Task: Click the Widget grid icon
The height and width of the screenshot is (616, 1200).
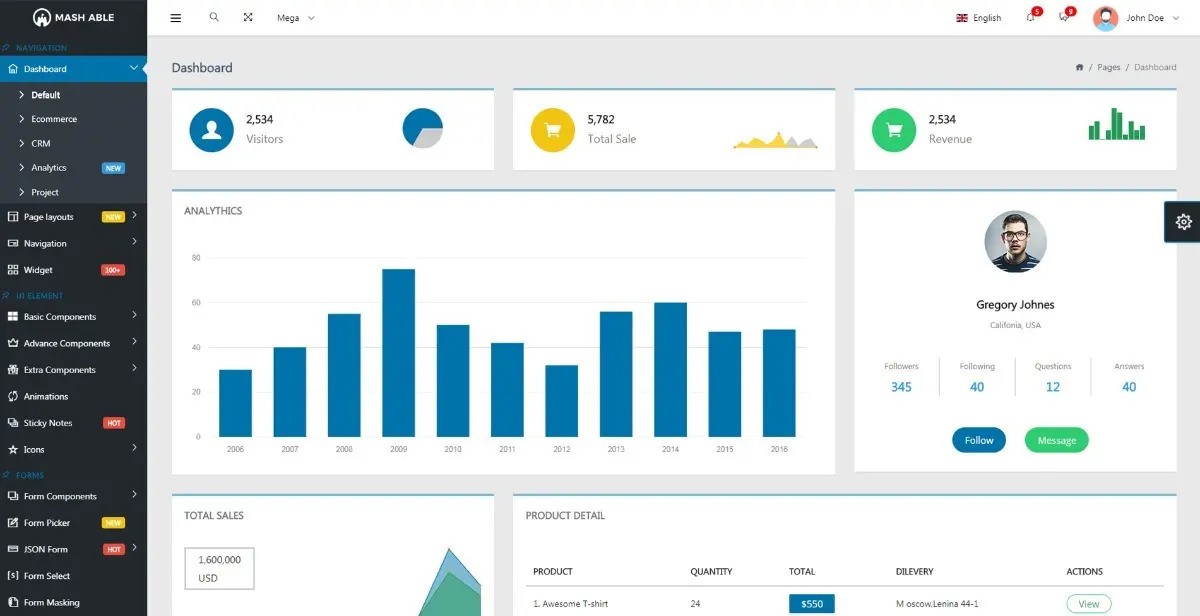Action: [13, 270]
